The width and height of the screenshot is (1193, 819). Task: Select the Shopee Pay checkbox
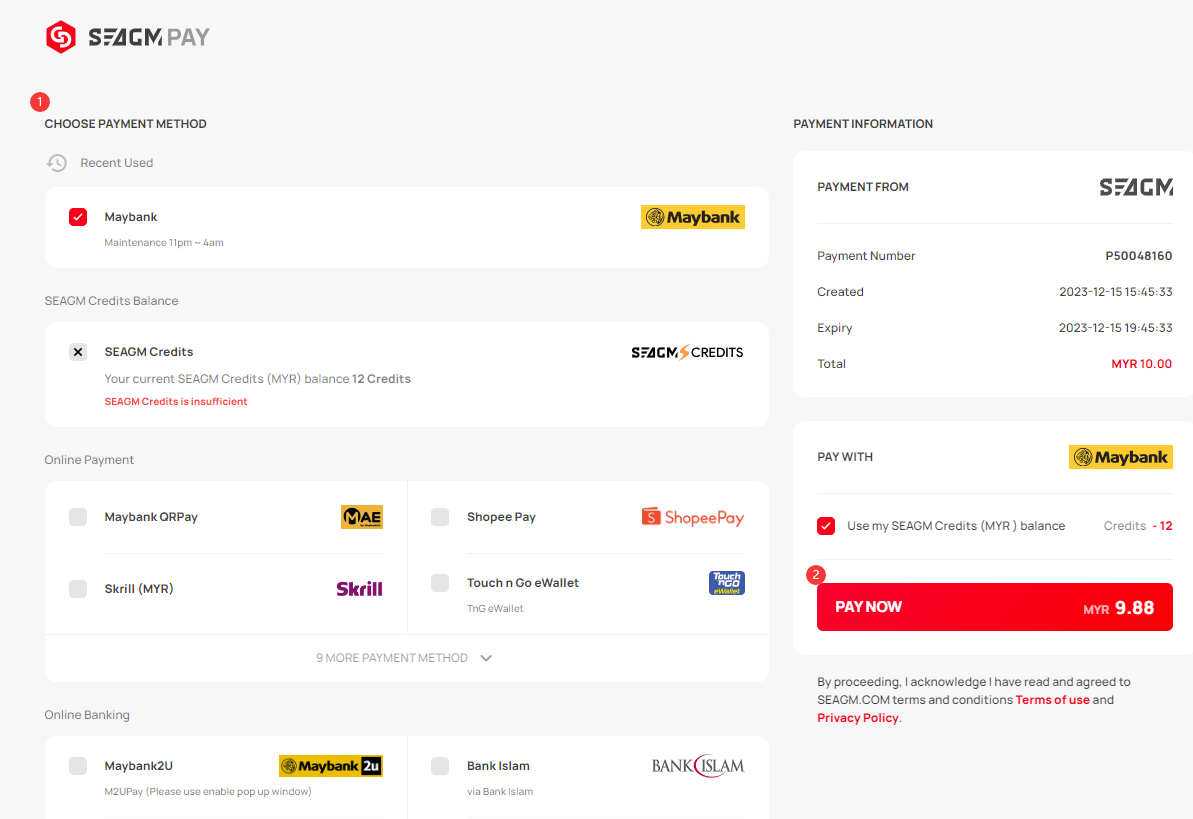[440, 517]
